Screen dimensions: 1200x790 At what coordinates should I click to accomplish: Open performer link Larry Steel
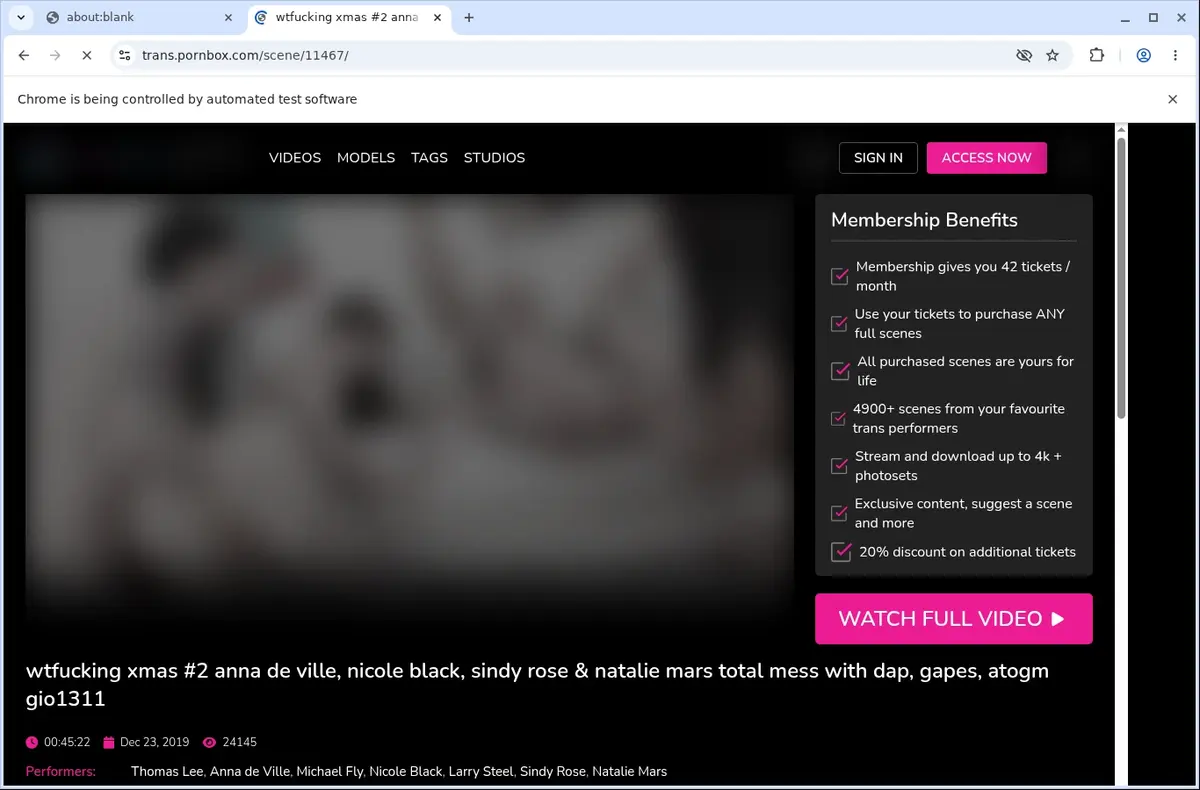click(480, 772)
